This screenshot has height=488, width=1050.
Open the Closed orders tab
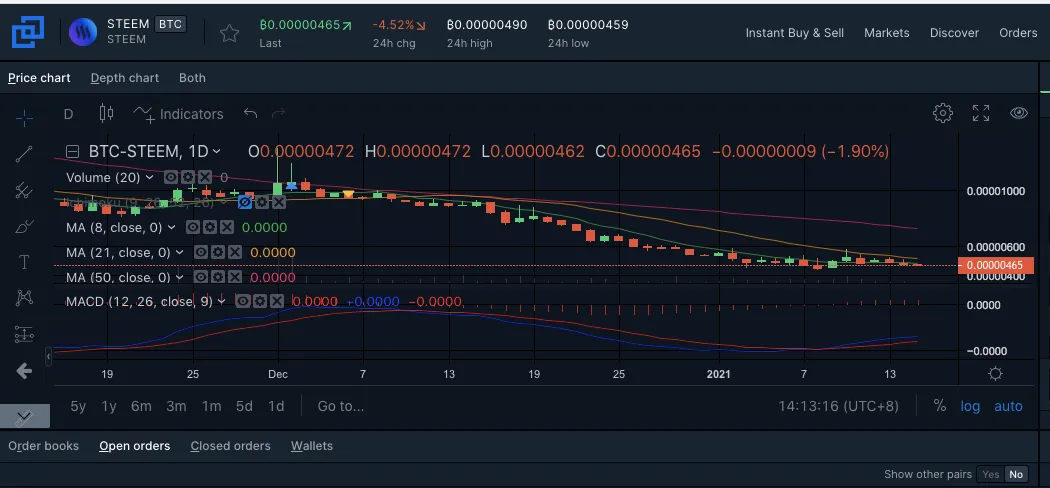230,446
